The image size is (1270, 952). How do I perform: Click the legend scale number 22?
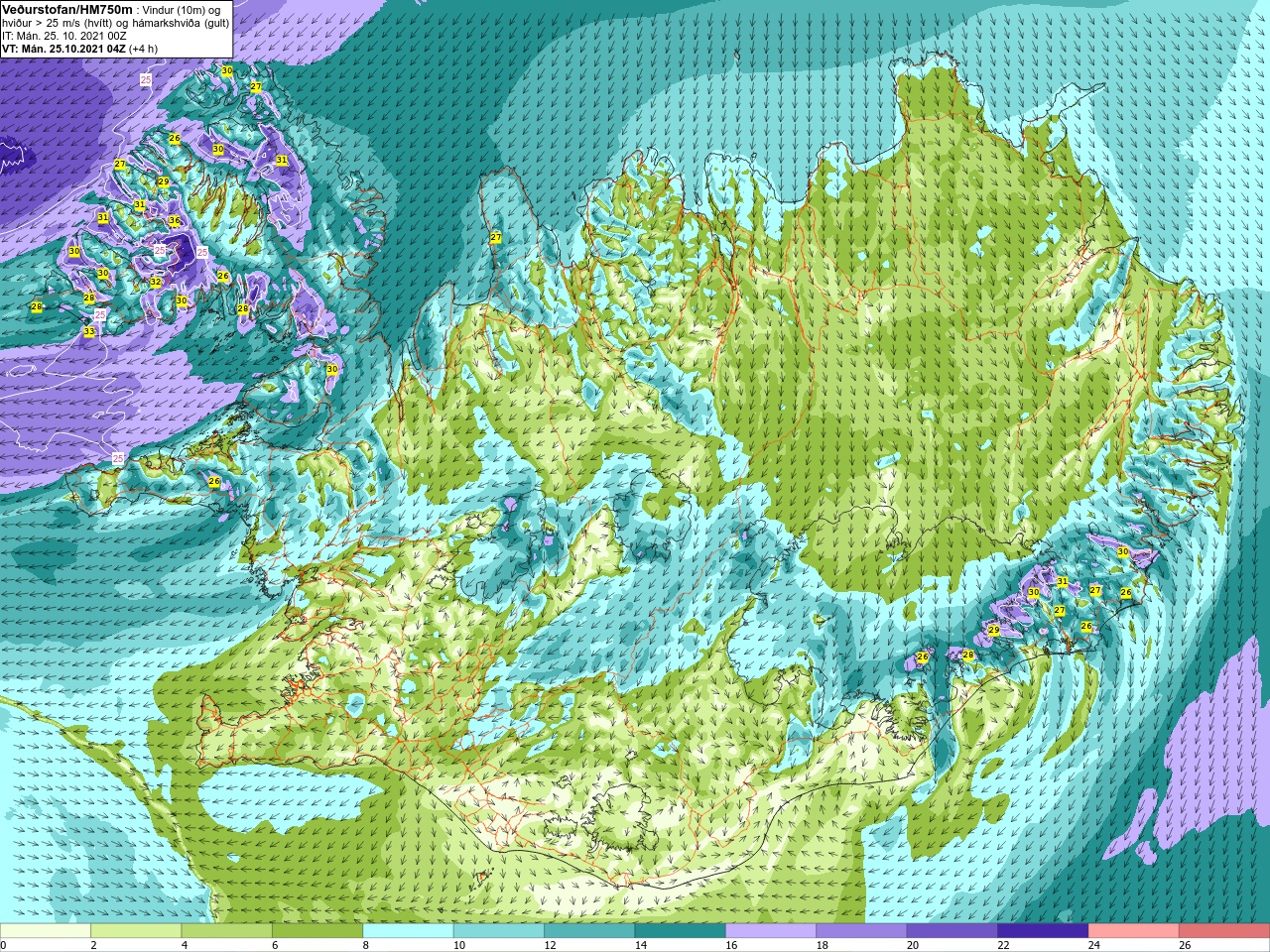(x=1004, y=945)
